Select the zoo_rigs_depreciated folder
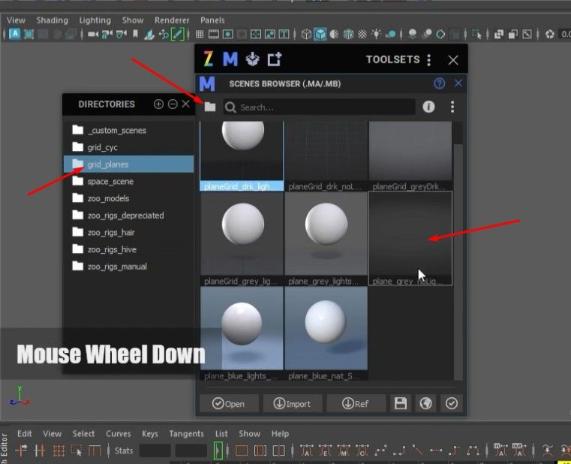 (x=129, y=216)
